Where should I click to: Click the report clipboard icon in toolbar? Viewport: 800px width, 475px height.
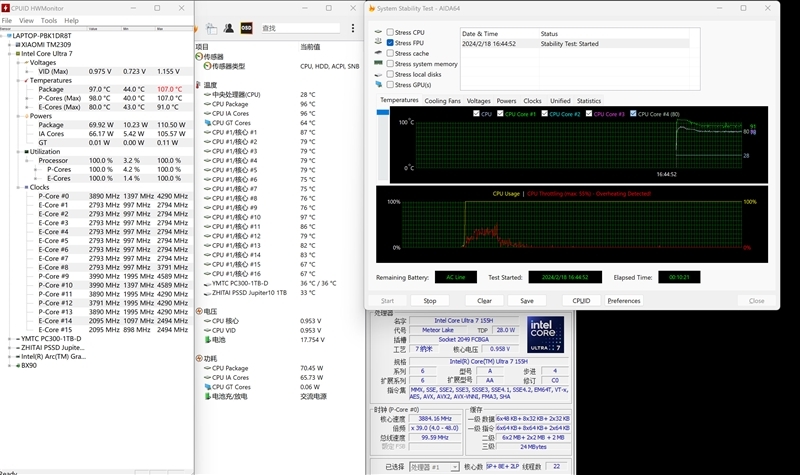pos(212,28)
